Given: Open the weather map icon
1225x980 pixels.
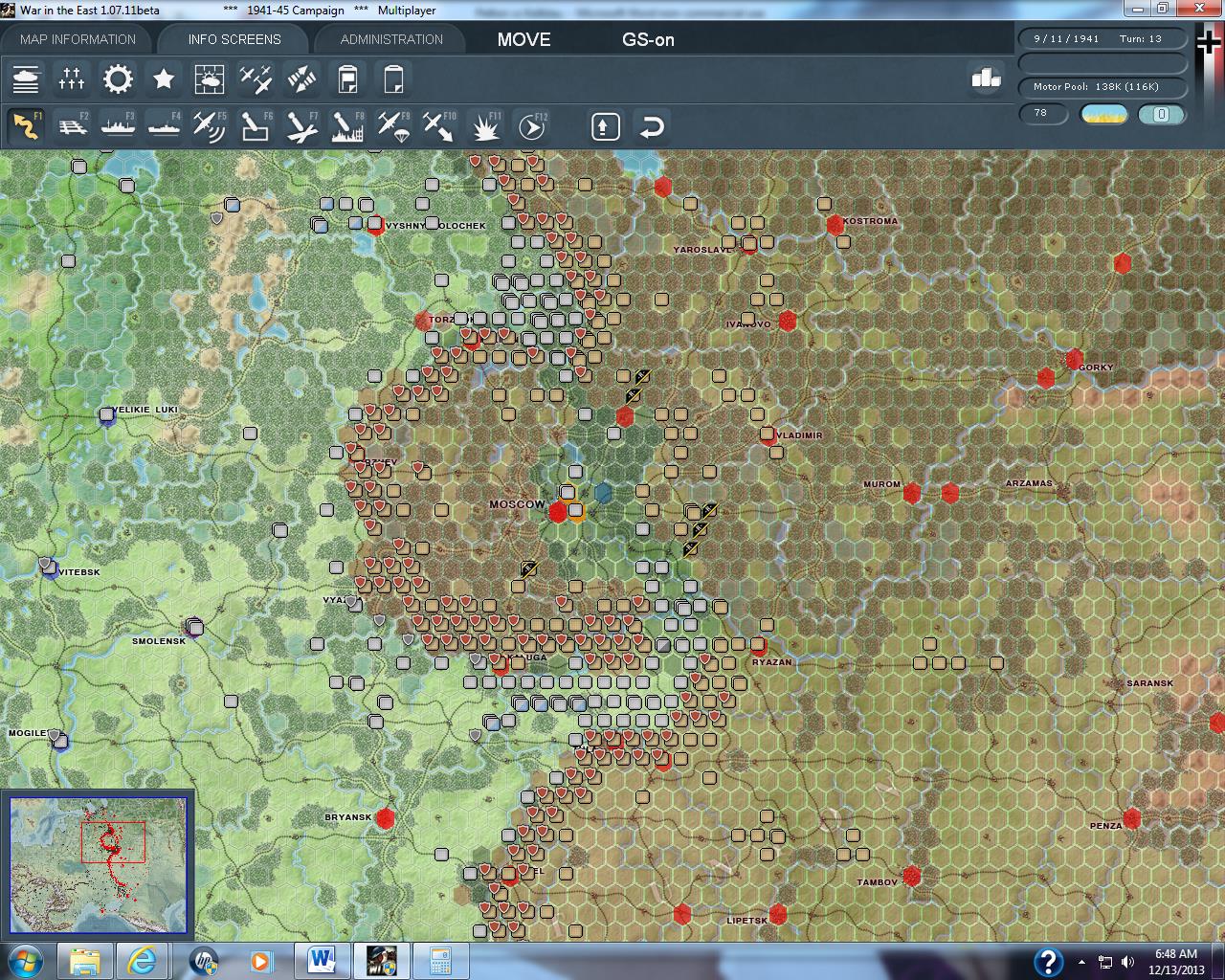Looking at the screenshot, I should (x=210, y=79).
